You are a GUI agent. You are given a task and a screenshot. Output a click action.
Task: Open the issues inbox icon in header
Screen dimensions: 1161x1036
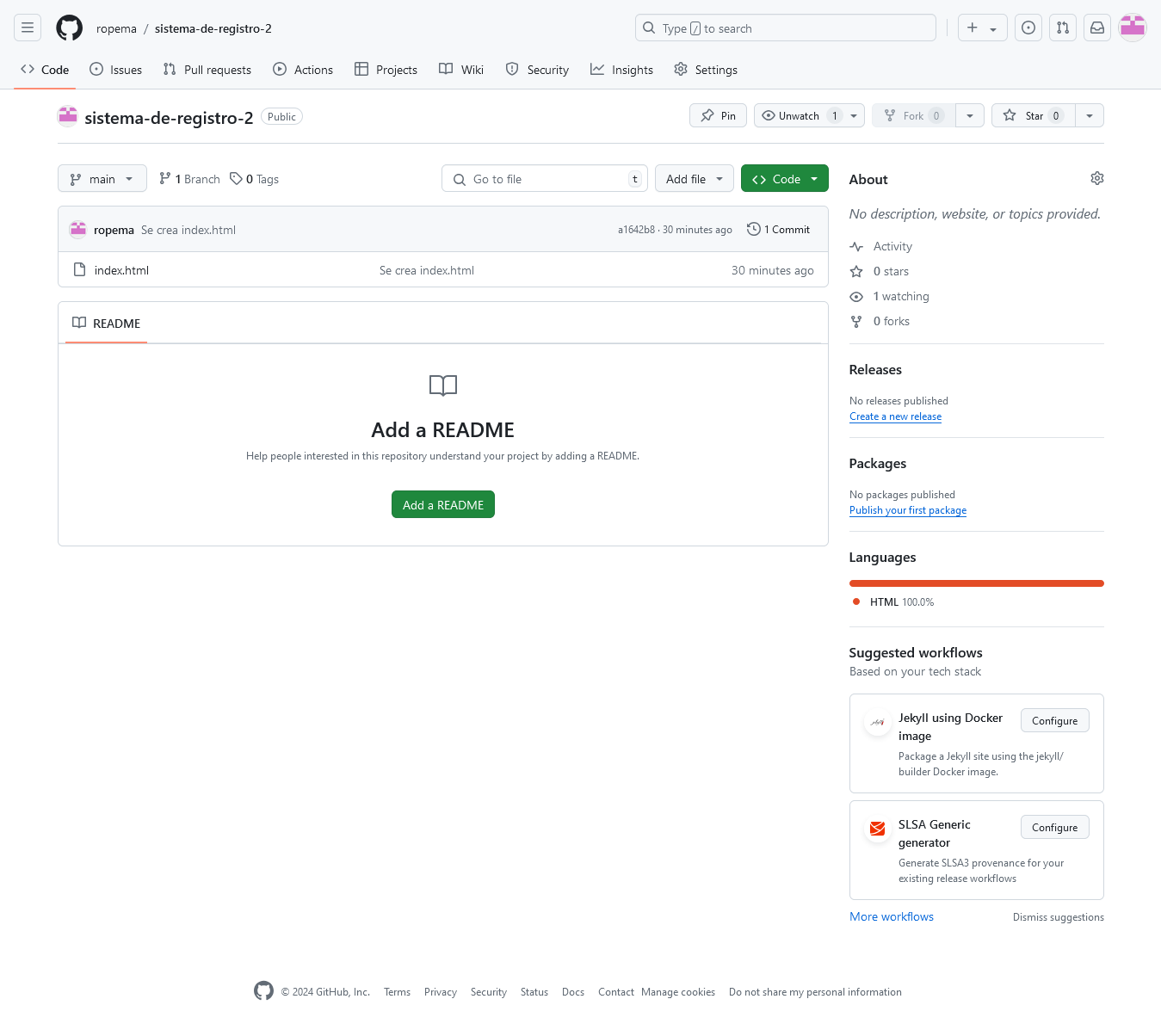pos(1028,28)
